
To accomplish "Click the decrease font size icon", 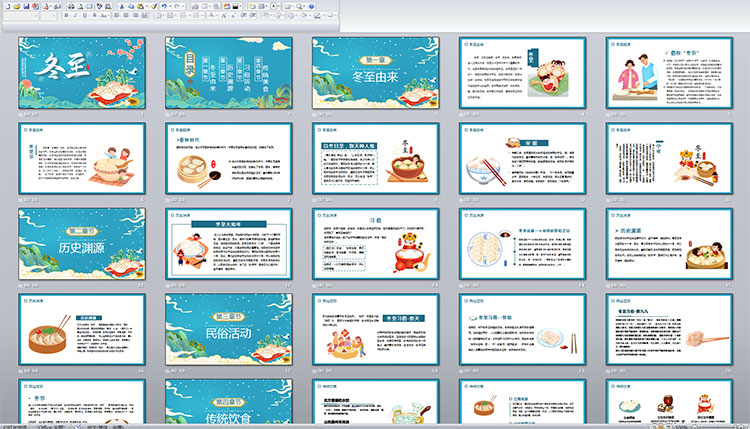I will pos(233,16).
